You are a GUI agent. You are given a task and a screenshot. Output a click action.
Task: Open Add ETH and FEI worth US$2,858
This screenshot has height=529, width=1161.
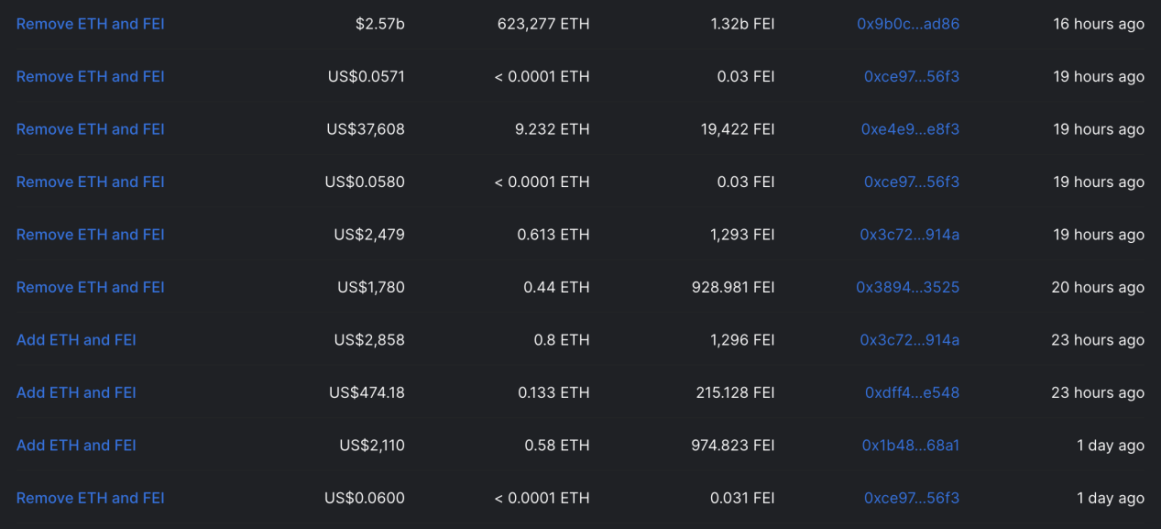[x=76, y=340]
